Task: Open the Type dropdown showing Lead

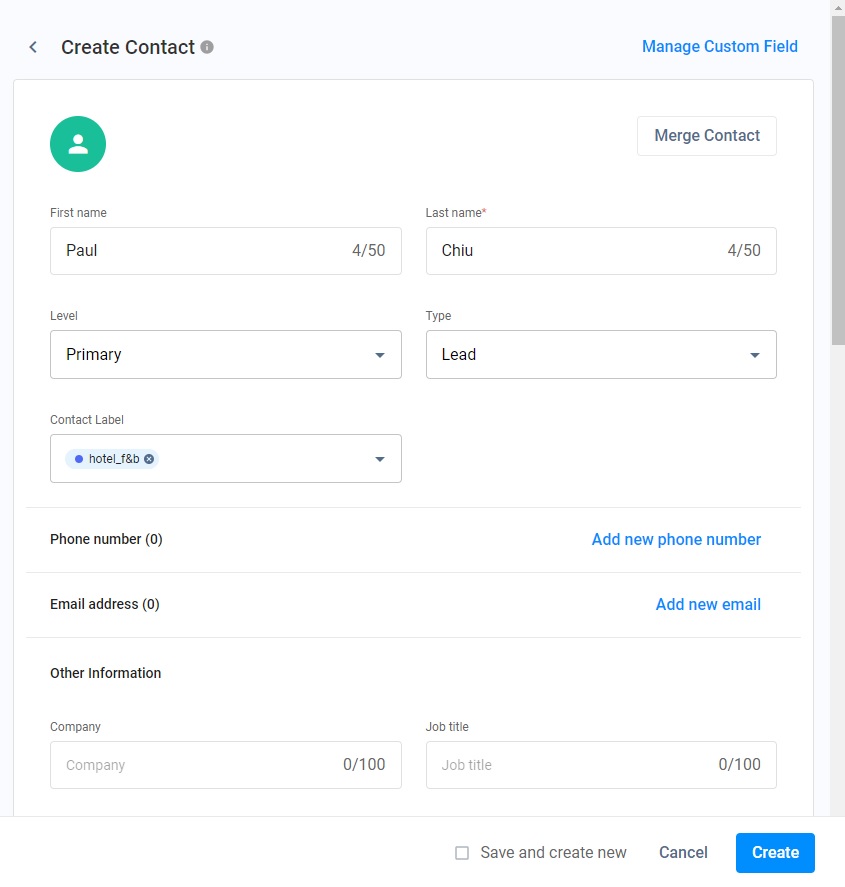Action: (x=600, y=355)
